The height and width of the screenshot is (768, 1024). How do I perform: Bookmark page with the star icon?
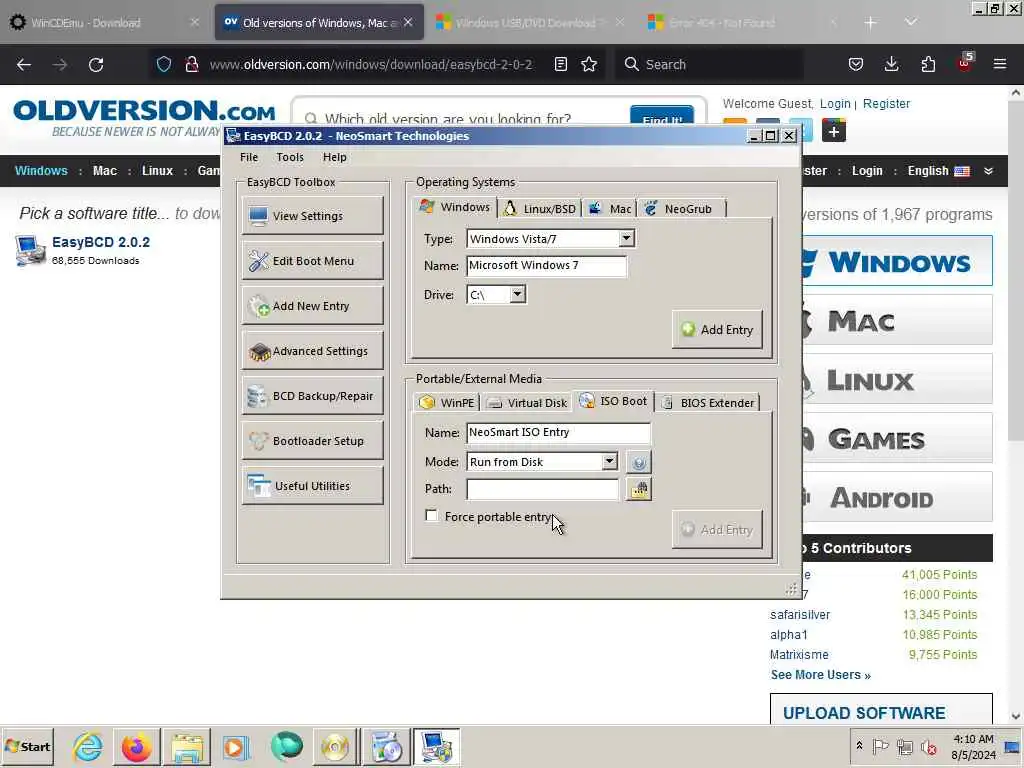click(x=589, y=64)
